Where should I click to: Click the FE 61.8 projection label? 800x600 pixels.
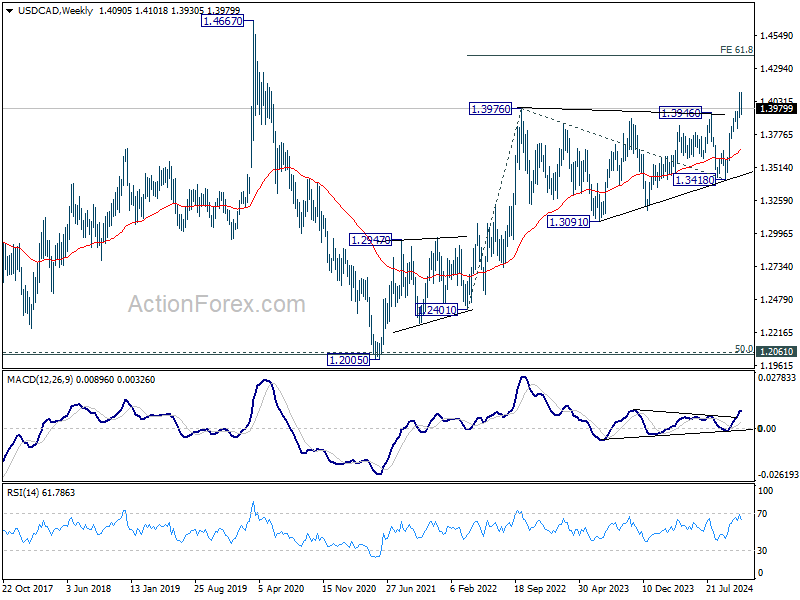(x=736, y=49)
